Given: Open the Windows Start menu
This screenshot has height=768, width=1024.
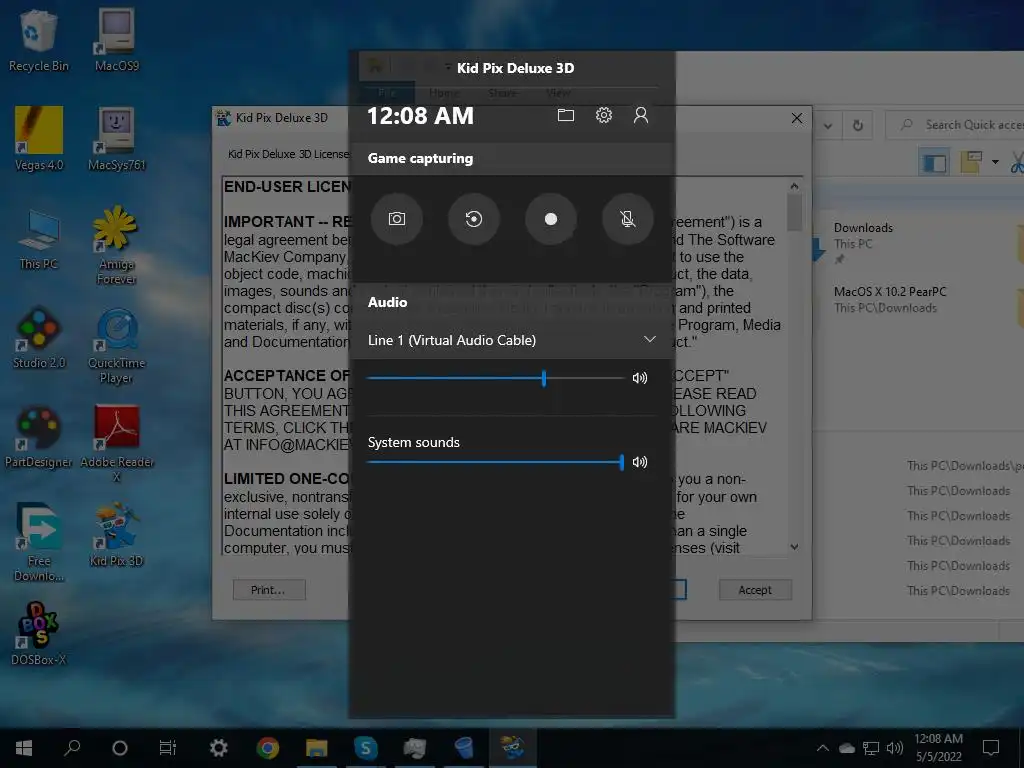Looking at the screenshot, I should [x=24, y=748].
